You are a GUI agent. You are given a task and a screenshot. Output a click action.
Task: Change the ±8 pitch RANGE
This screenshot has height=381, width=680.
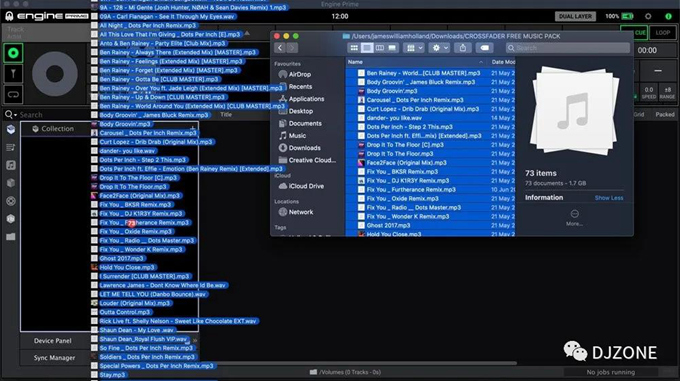pyautogui.click(x=667, y=92)
